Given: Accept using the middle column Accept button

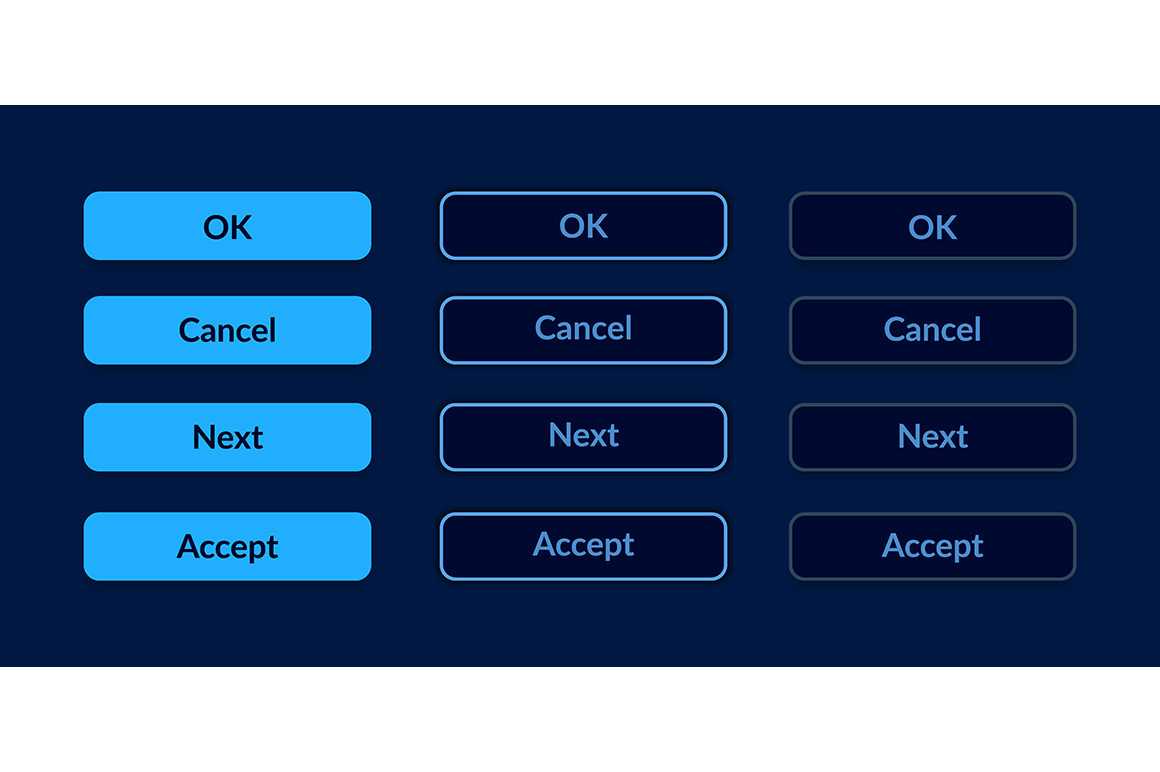Looking at the screenshot, I should (x=583, y=546).
